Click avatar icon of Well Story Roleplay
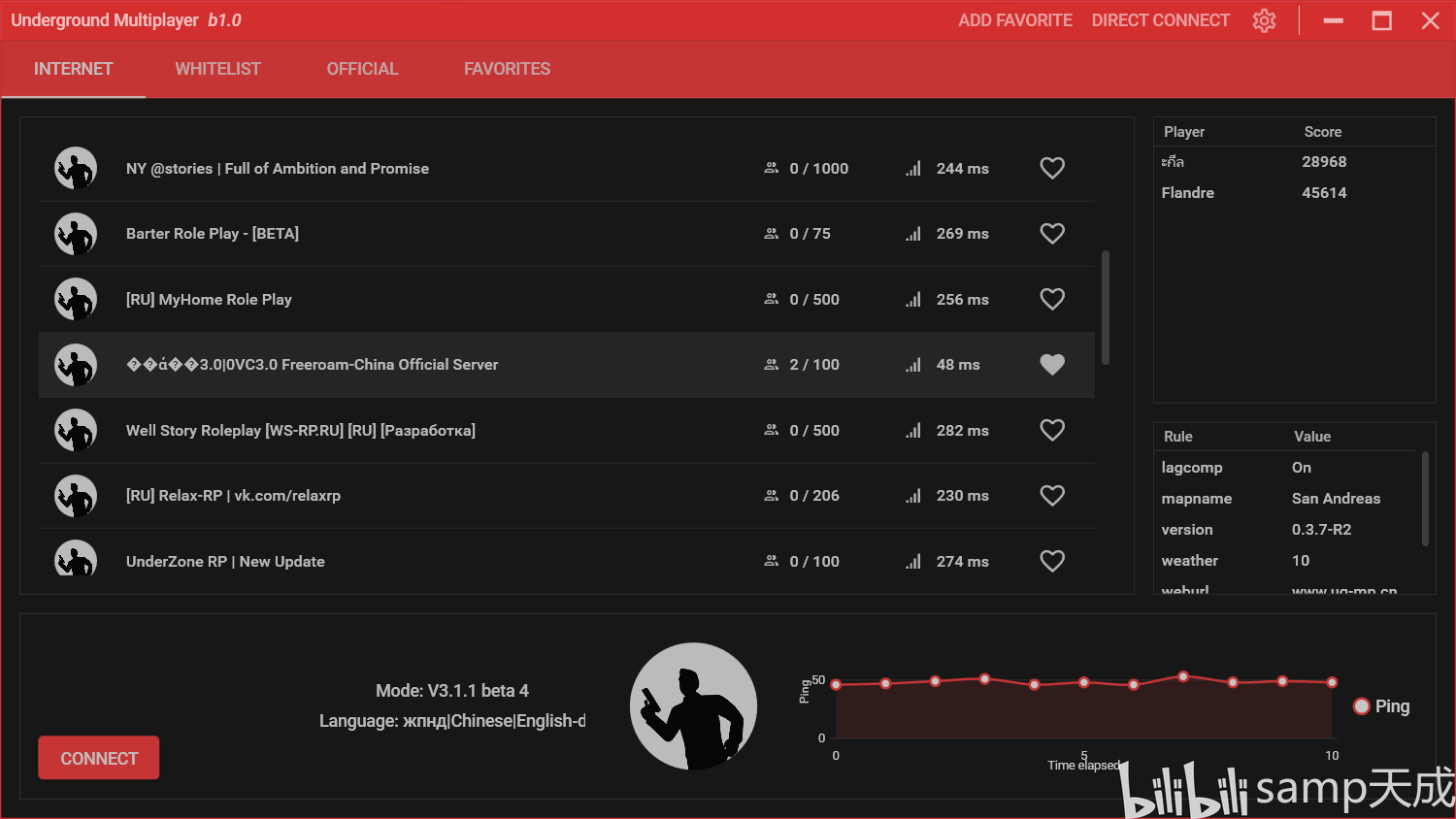This screenshot has width=1456, height=819. [x=76, y=430]
